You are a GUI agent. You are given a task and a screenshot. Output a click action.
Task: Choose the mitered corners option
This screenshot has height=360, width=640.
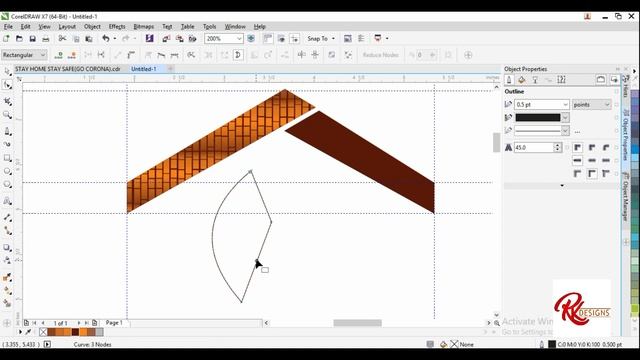pos(578,147)
